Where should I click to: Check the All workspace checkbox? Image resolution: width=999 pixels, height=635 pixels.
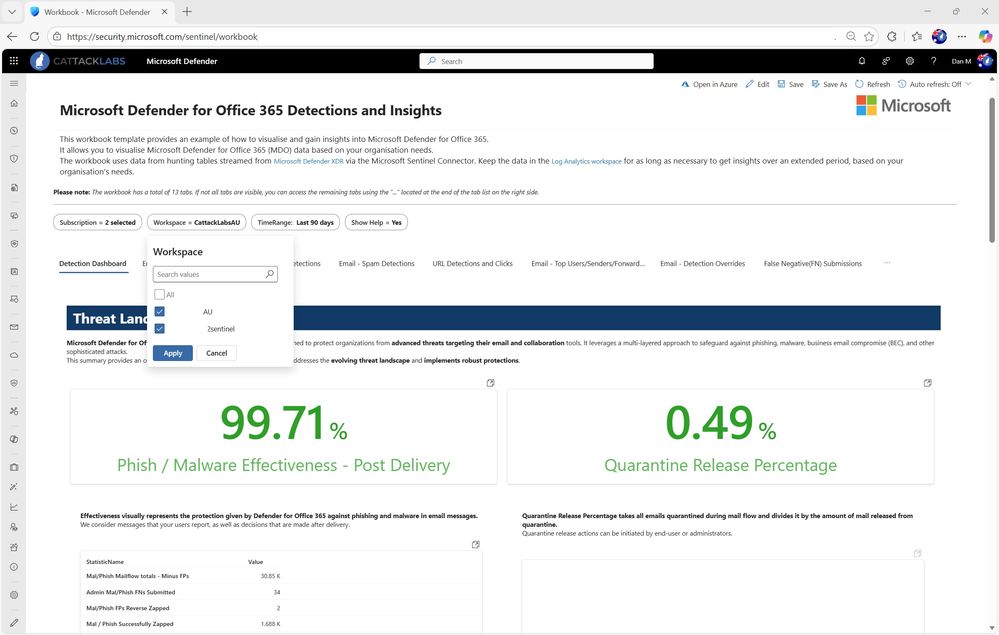pyautogui.click(x=159, y=294)
